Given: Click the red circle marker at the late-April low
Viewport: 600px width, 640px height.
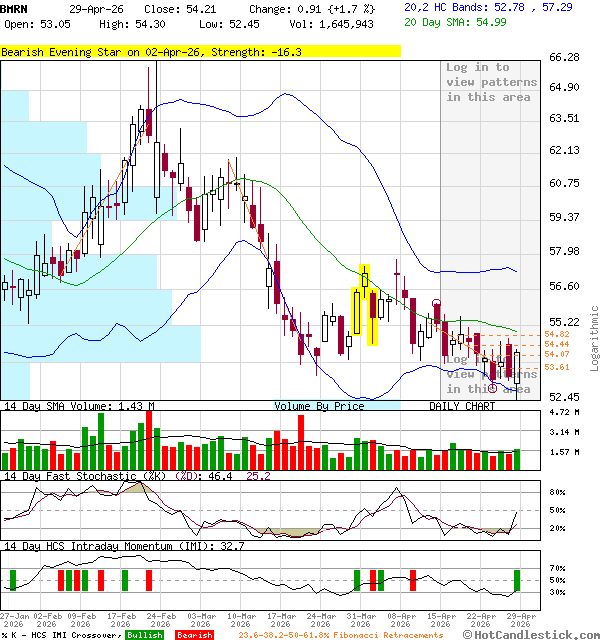Looking at the screenshot, I should [x=492, y=386].
